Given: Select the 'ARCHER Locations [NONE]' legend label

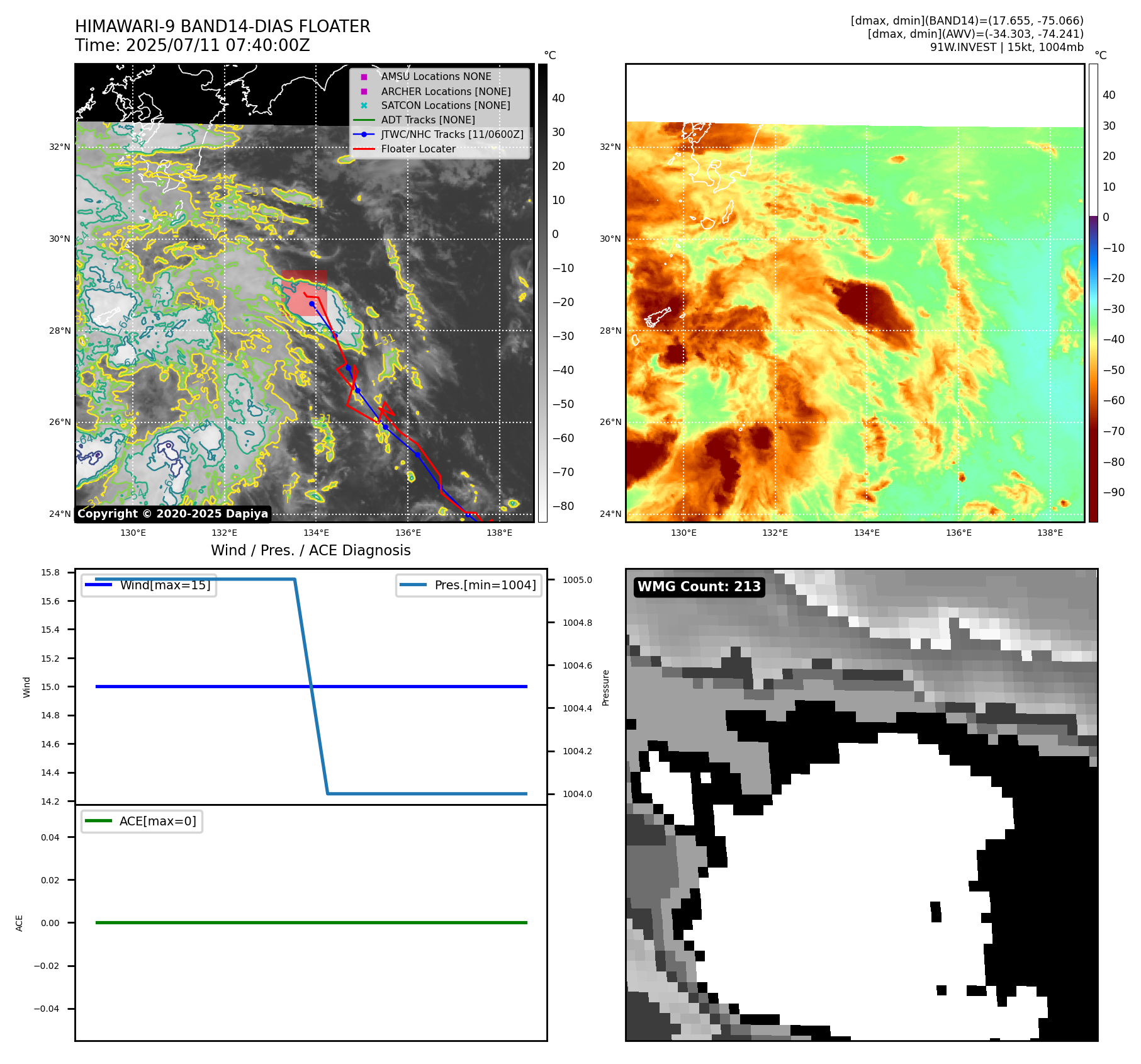Looking at the screenshot, I should (x=446, y=91).
